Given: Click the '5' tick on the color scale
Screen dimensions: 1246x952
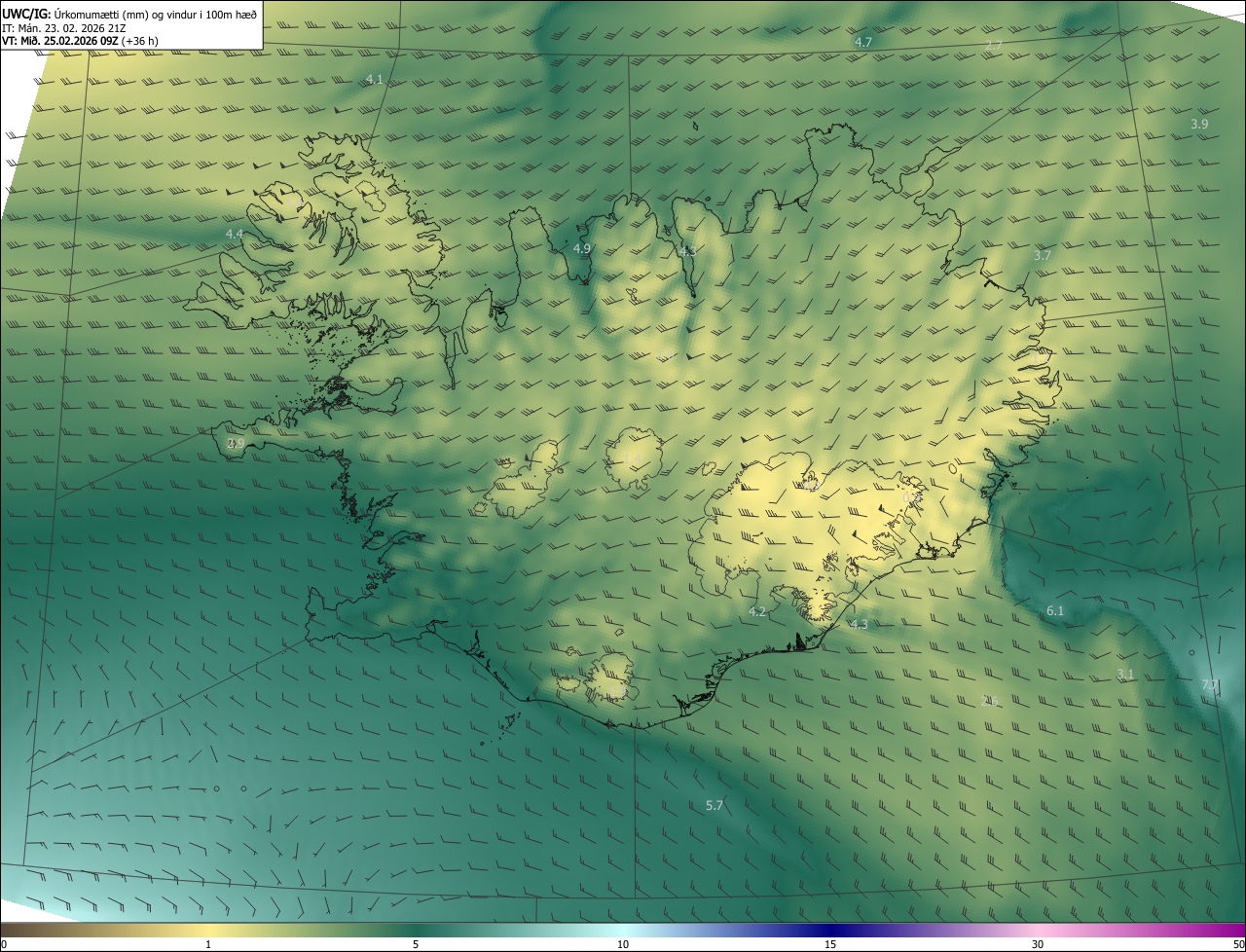Looking at the screenshot, I should (x=416, y=944).
